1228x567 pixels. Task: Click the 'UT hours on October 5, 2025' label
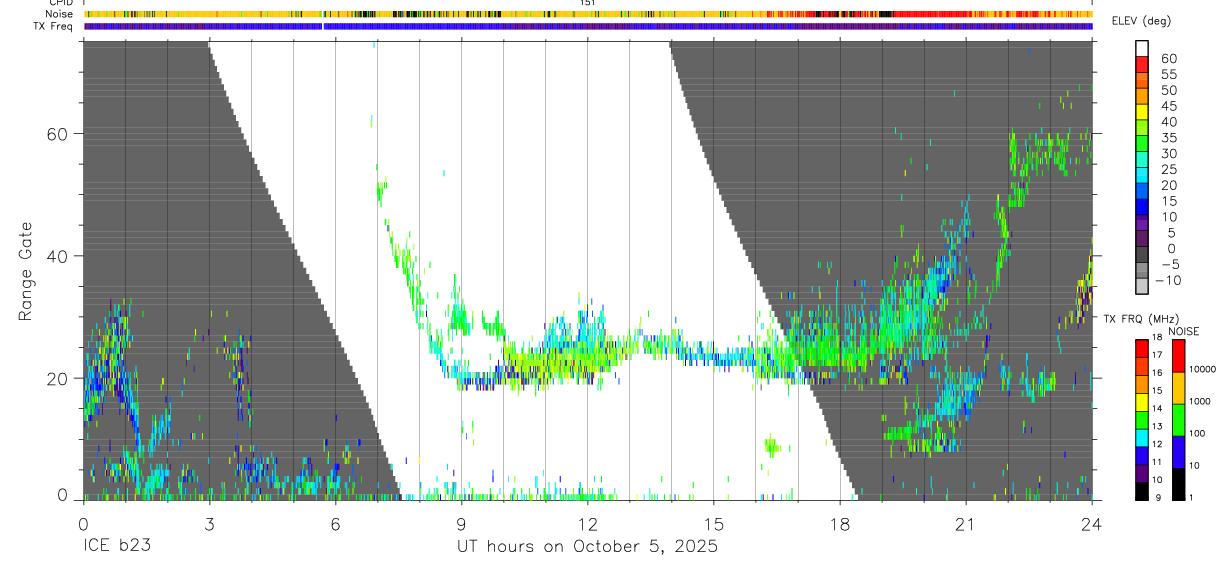click(x=587, y=547)
